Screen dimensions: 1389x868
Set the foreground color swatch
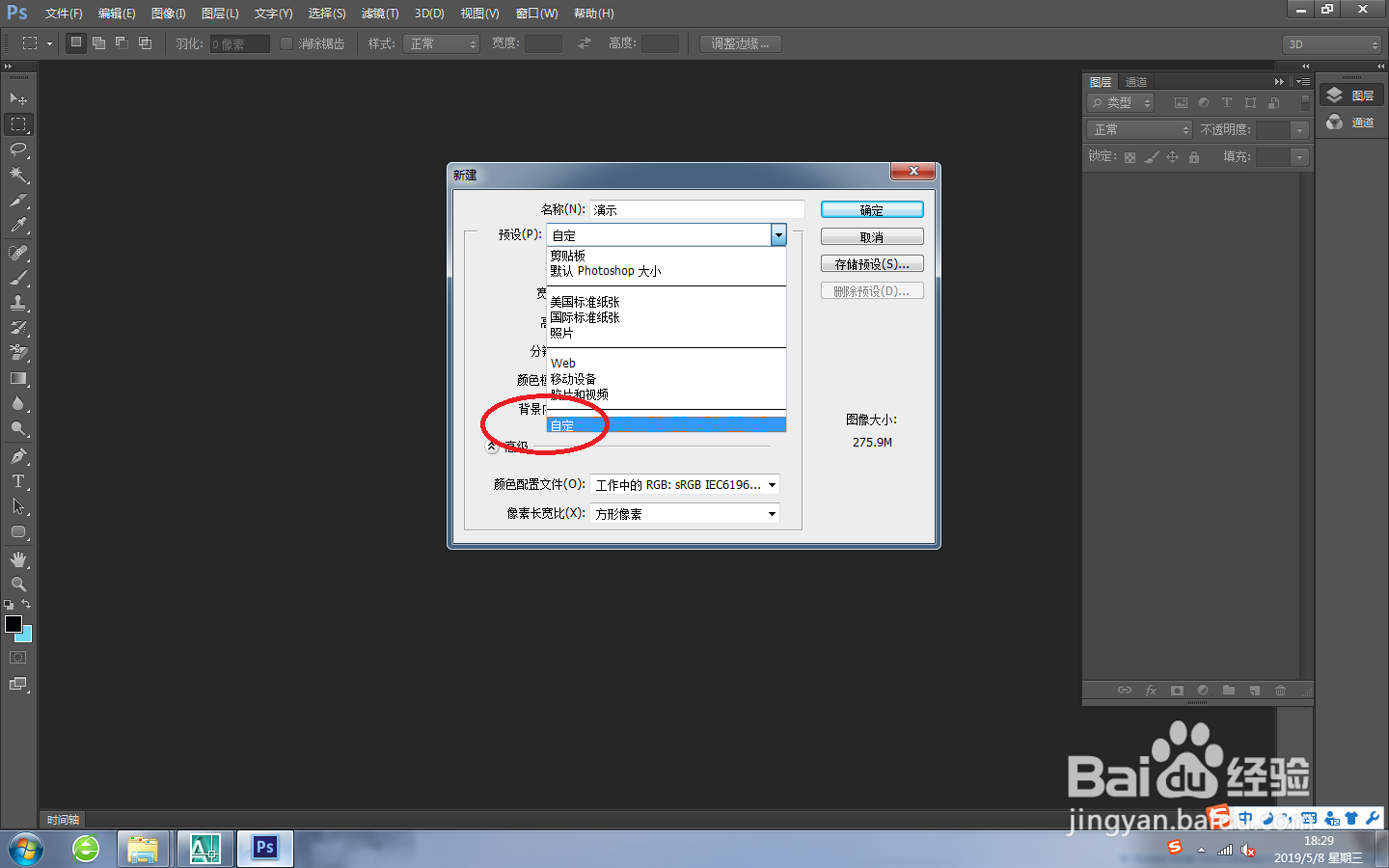pos(14,624)
